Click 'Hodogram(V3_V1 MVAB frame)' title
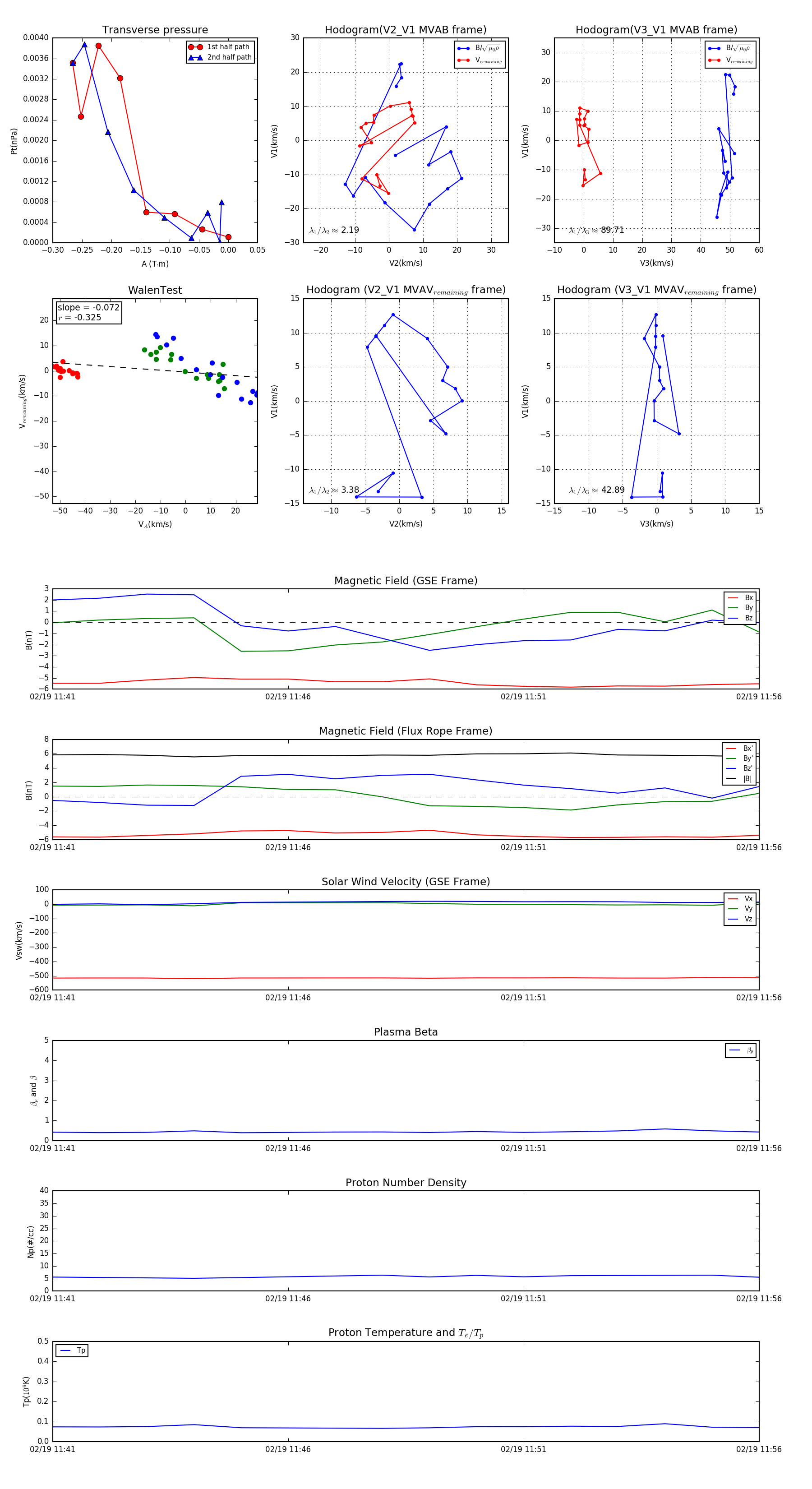Viewport: 812px width, 1489px height. (656, 30)
